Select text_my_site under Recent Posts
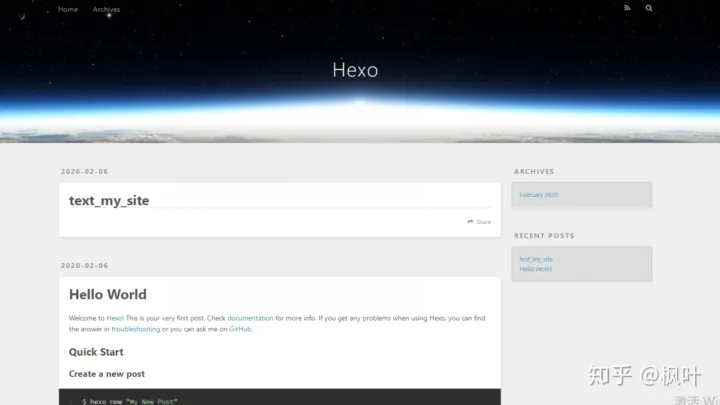This screenshot has width=720, height=405. coord(536,259)
